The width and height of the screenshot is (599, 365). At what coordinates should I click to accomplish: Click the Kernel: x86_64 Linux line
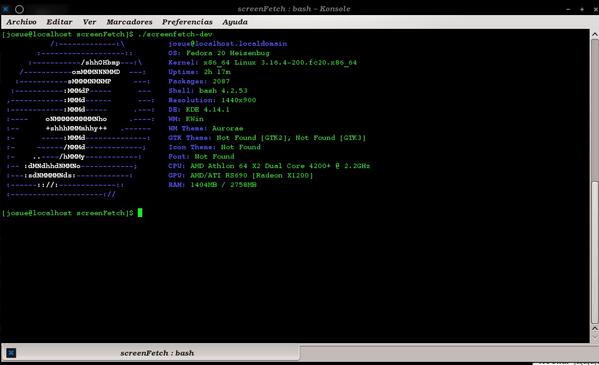pos(262,62)
